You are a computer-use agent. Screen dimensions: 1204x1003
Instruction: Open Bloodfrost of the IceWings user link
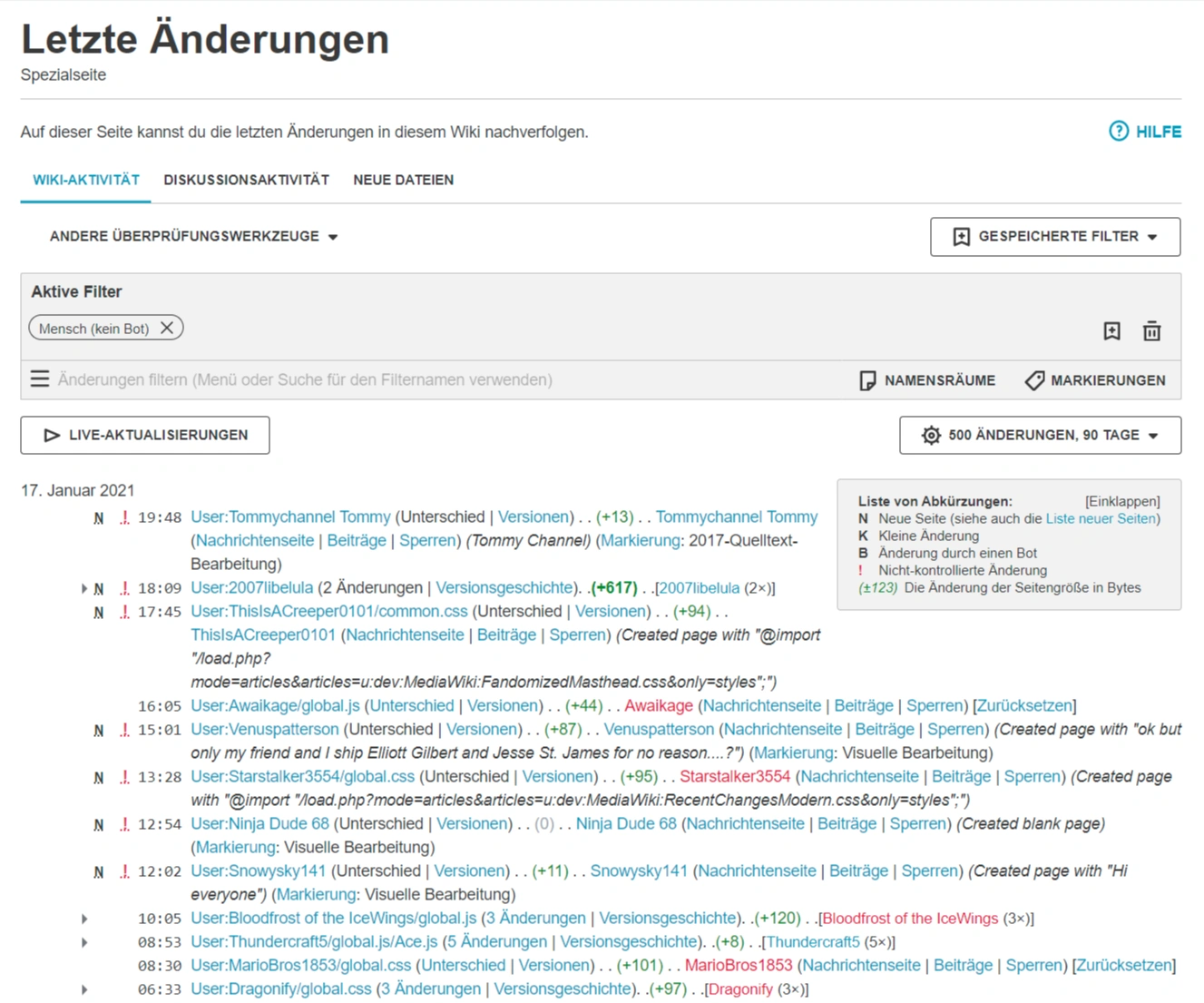pyautogui.click(x=912, y=918)
